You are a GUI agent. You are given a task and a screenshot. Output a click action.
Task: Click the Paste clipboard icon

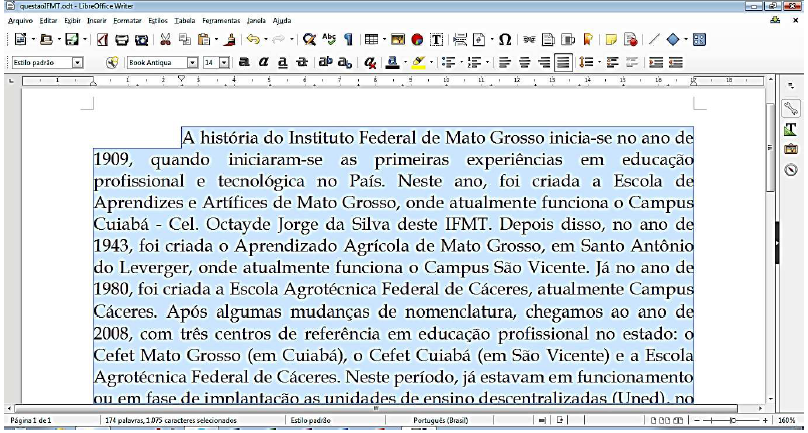pyautogui.click(x=204, y=40)
